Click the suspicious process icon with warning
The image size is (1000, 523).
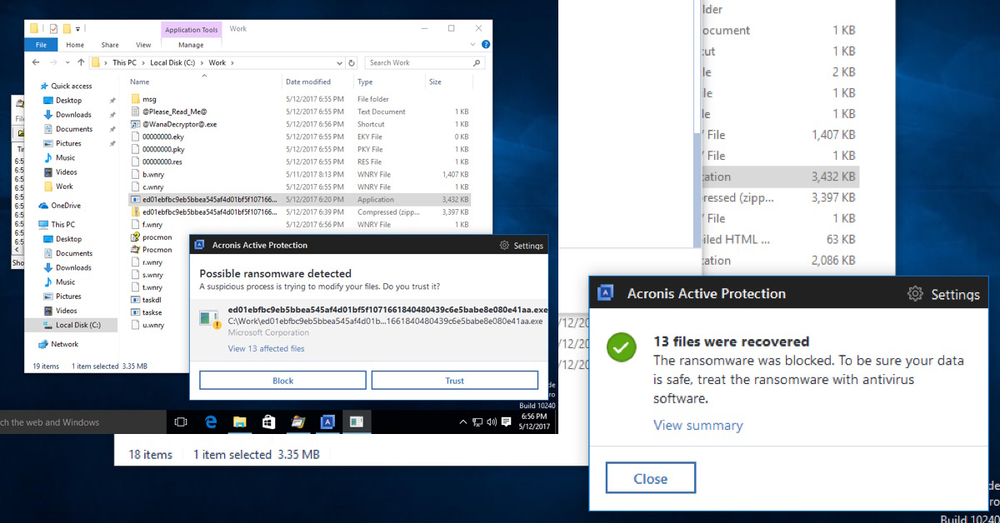(x=210, y=318)
